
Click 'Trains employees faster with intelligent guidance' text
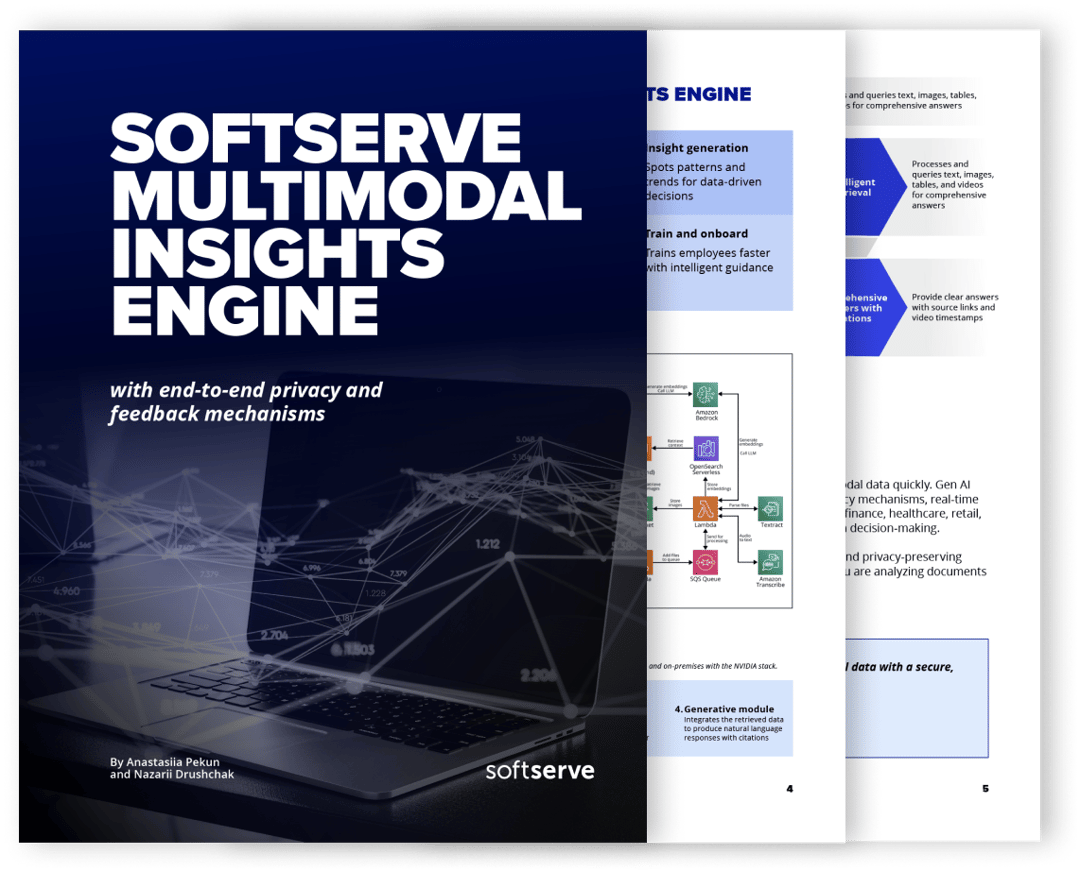point(709,260)
